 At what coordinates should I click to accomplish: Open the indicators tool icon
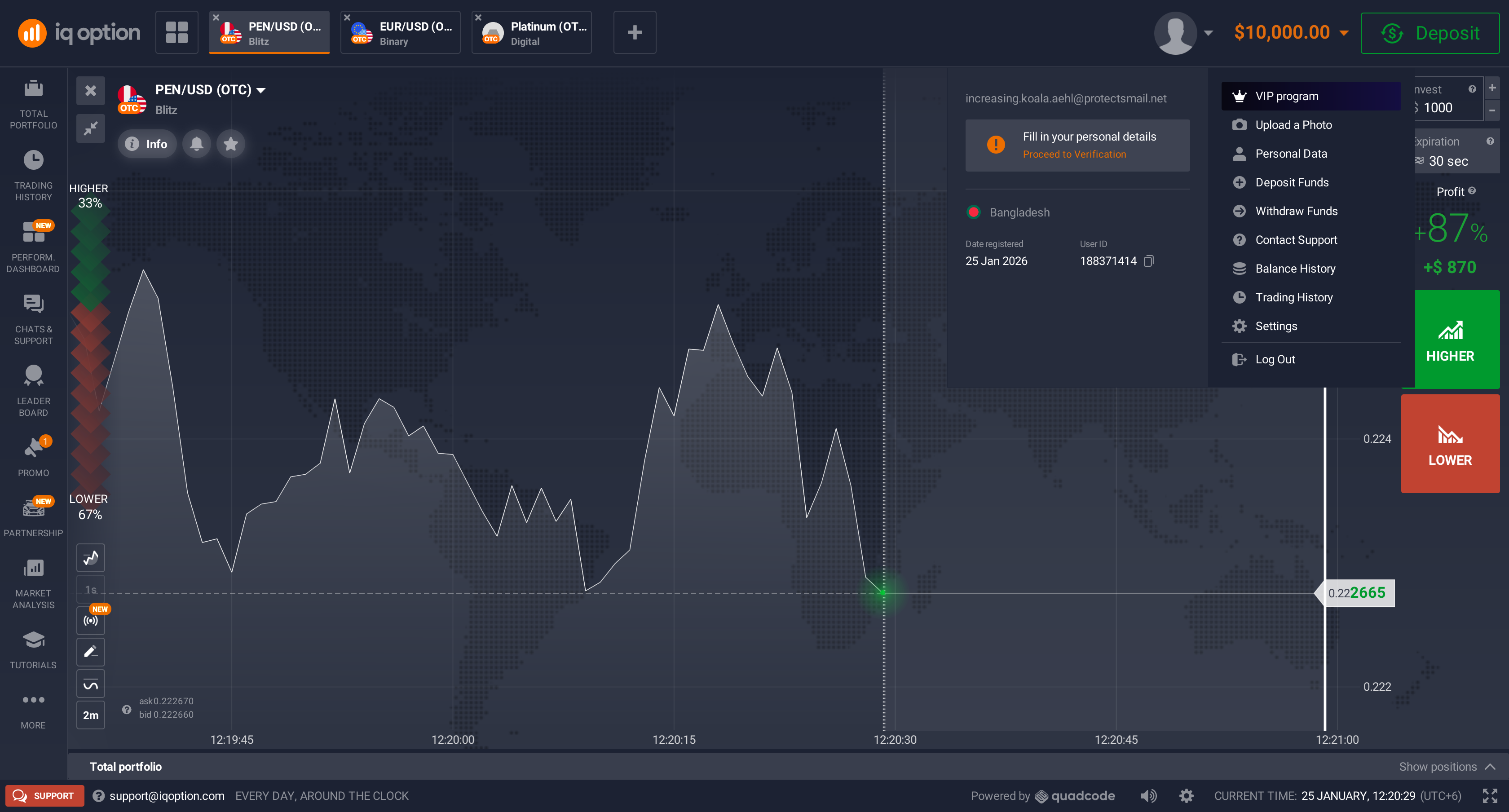90,684
